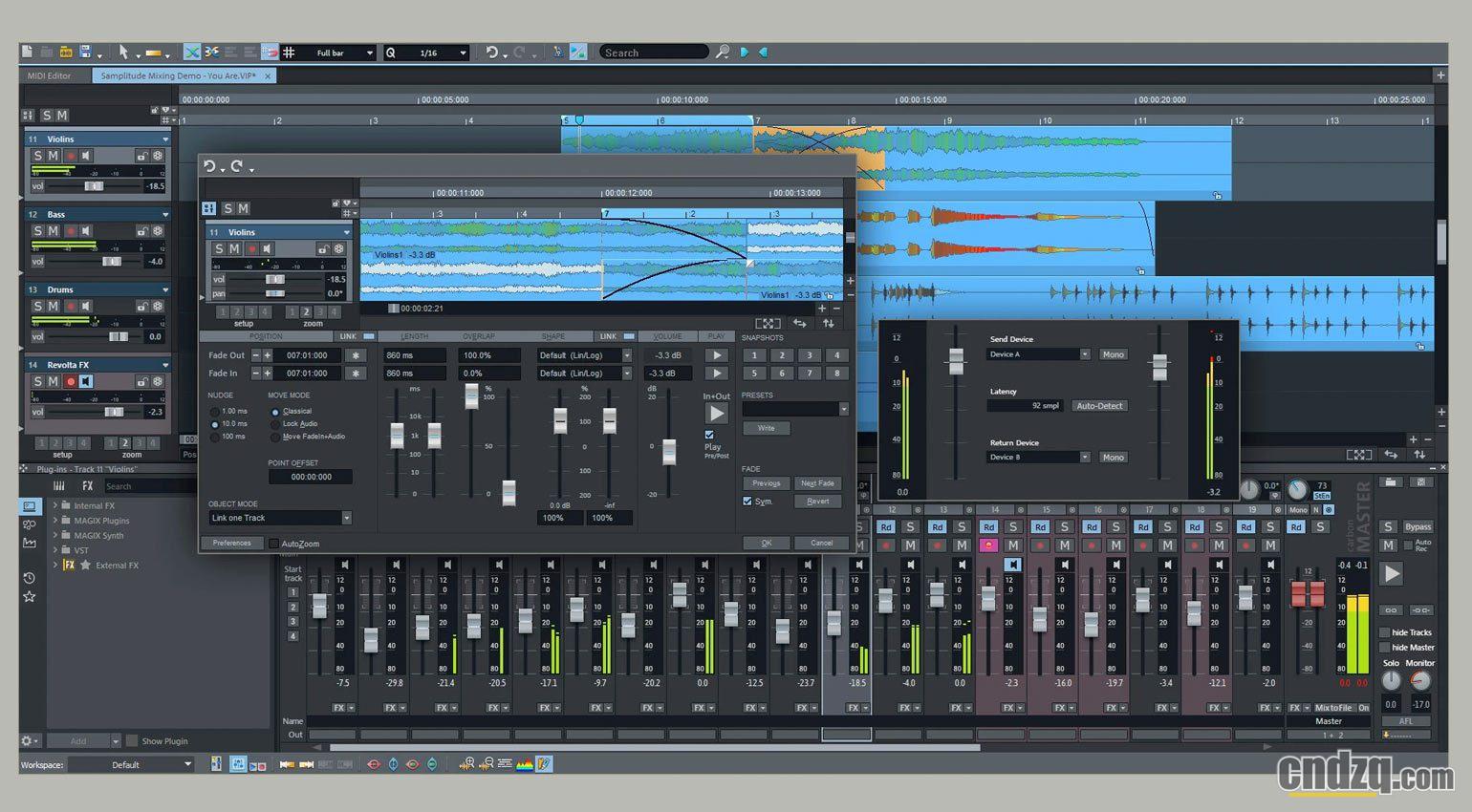Select External FX in plug-in tree

[117, 566]
